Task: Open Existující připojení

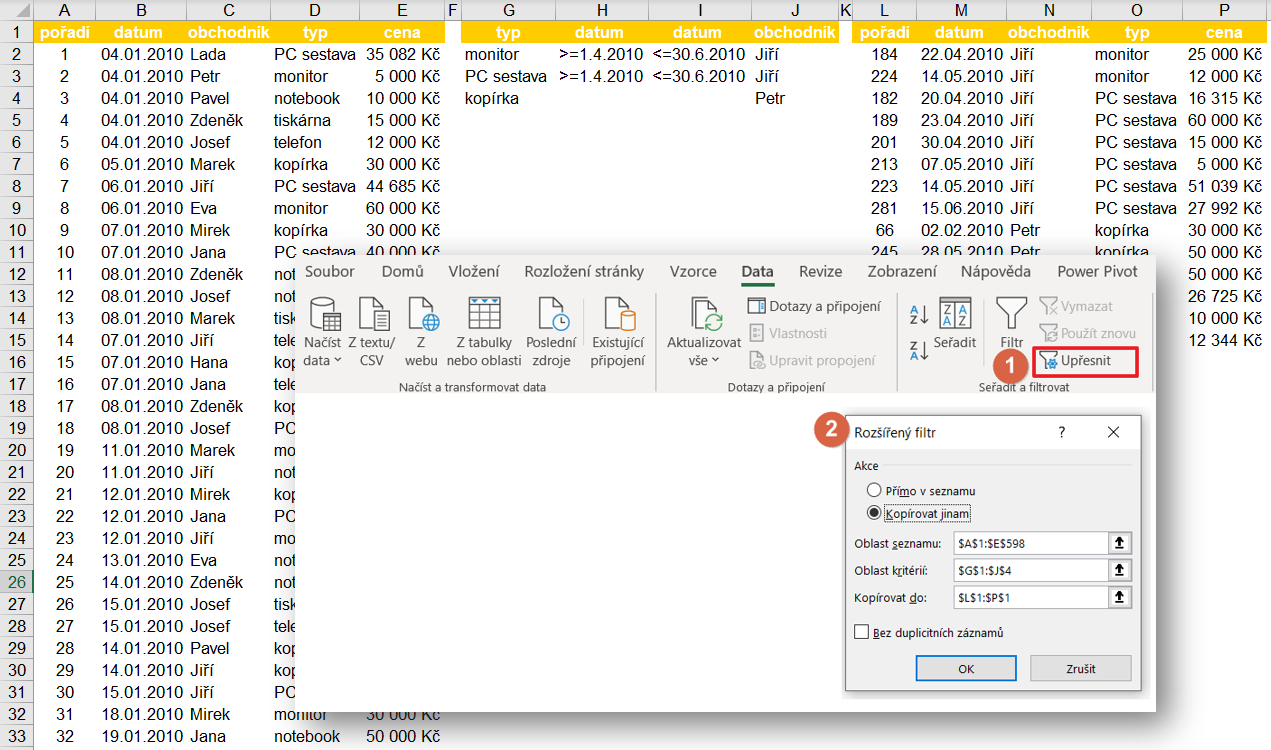Action: [x=617, y=316]
